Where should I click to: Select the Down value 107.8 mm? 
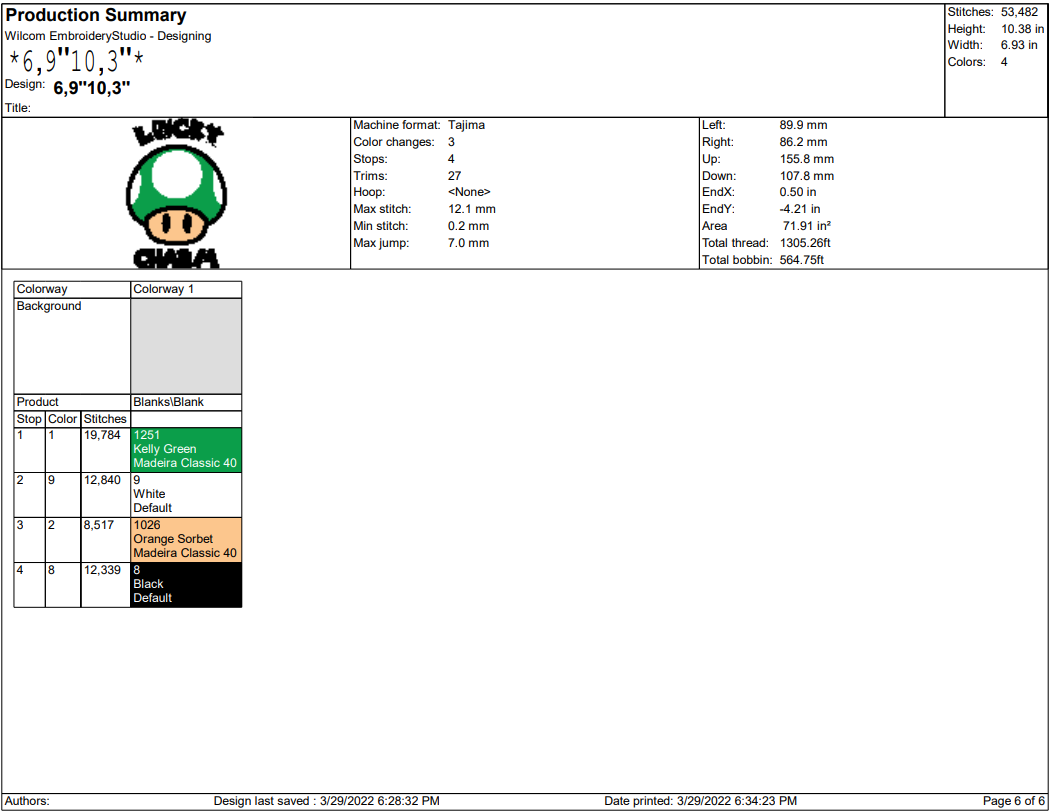tap(807, 176)
